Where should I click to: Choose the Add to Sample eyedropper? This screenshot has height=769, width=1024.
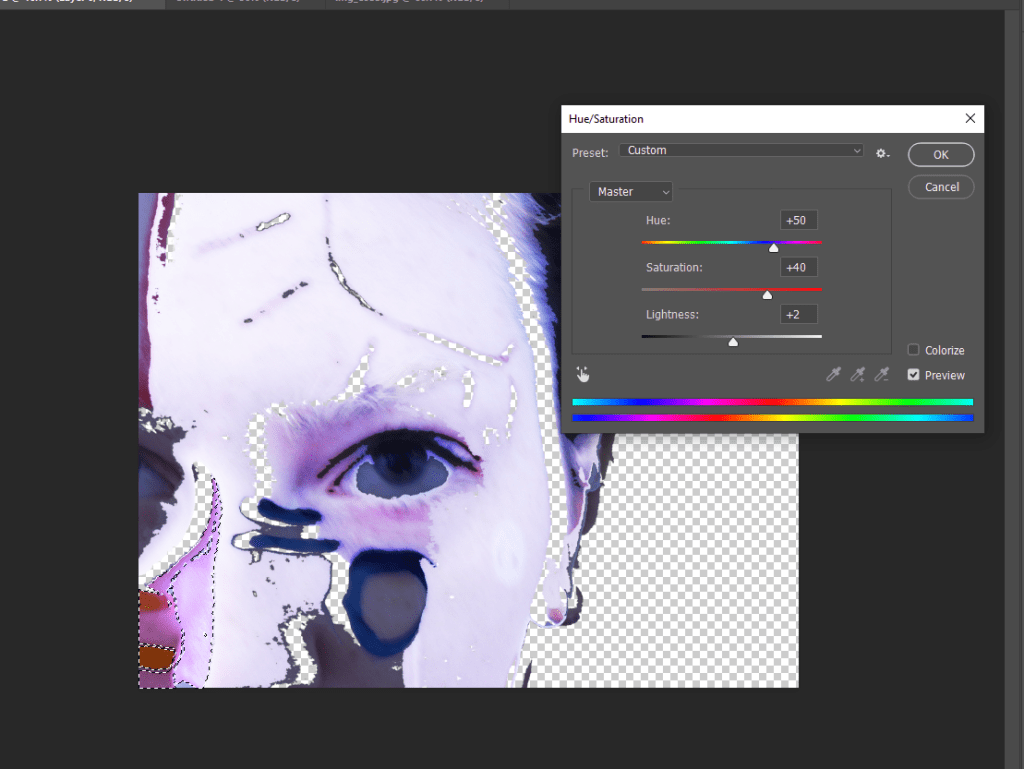click(x=857, y=374)
